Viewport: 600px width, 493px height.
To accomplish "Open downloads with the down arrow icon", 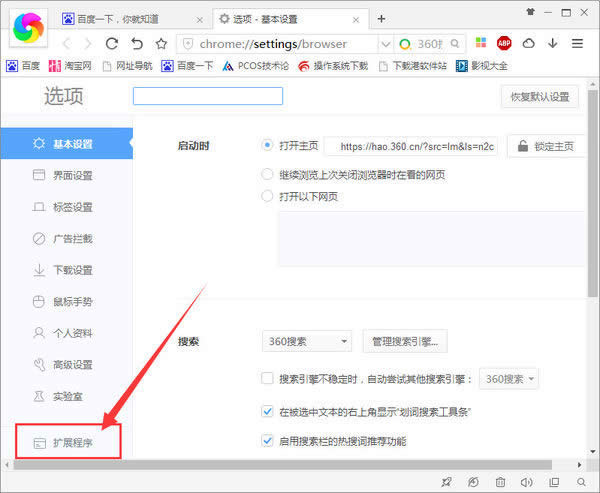I will pos(553,43).
